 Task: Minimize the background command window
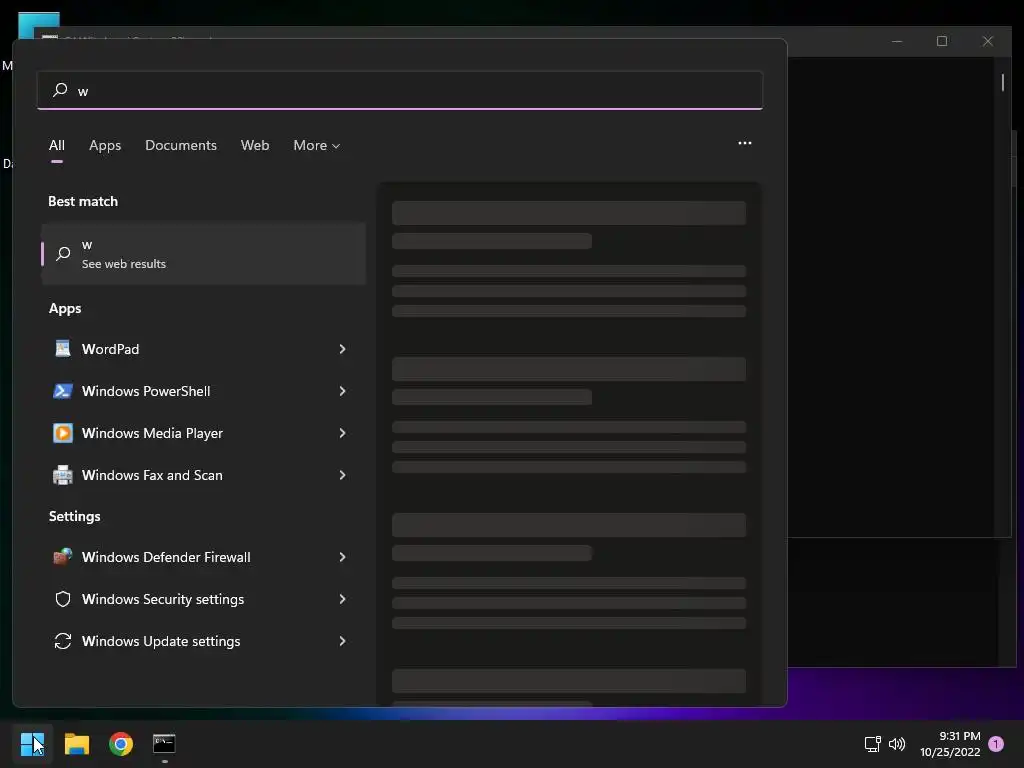pyautogui.click(x=897, y=41)
